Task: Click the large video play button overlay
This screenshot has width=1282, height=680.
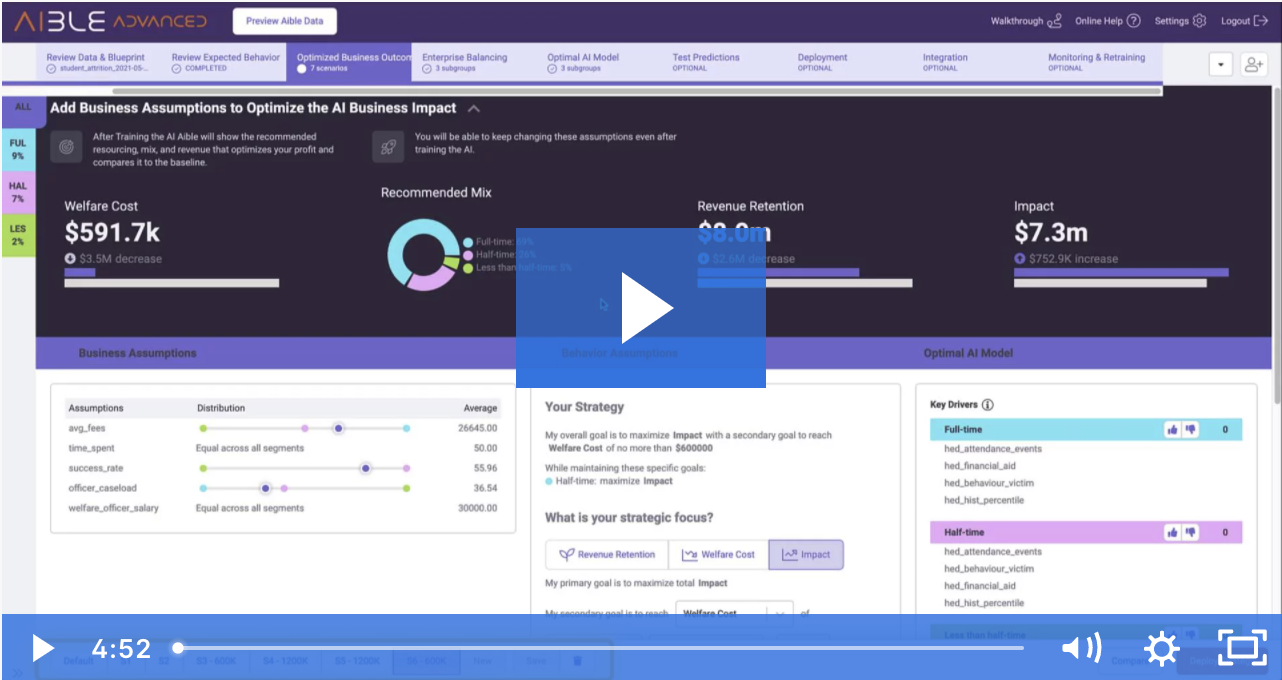Action: point(641,308)
